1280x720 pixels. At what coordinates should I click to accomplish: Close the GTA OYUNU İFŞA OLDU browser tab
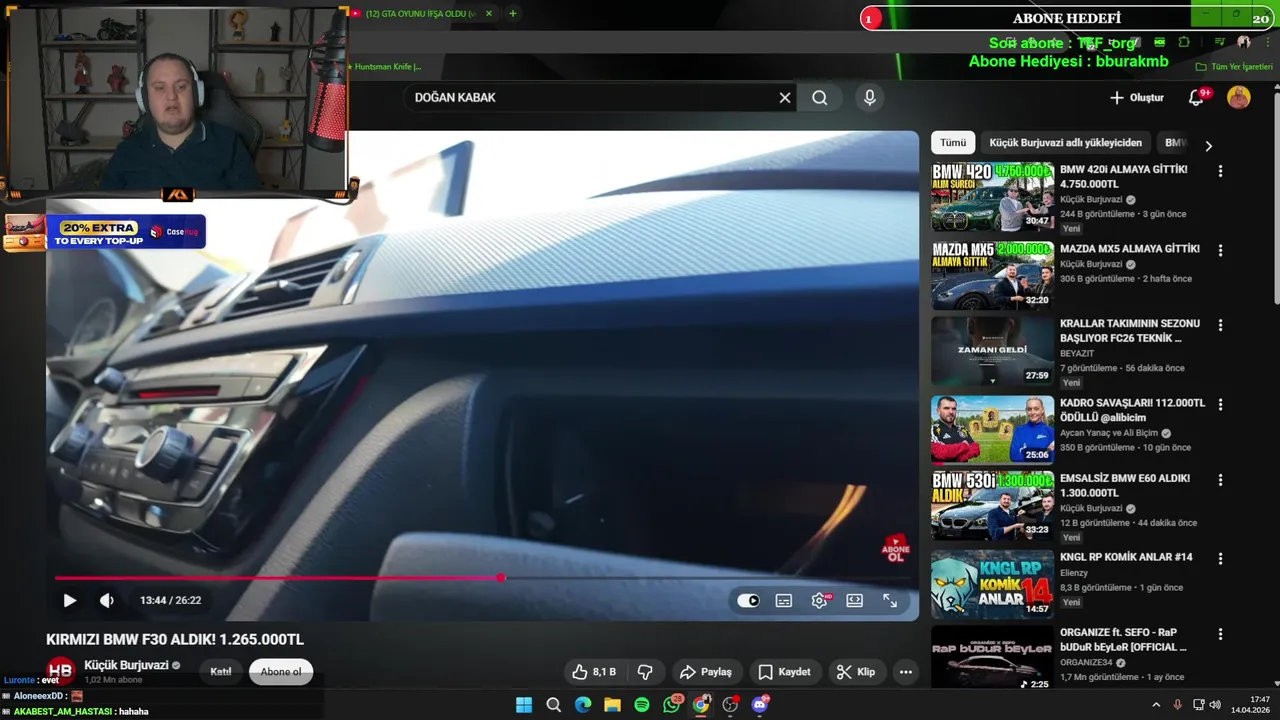489,14
